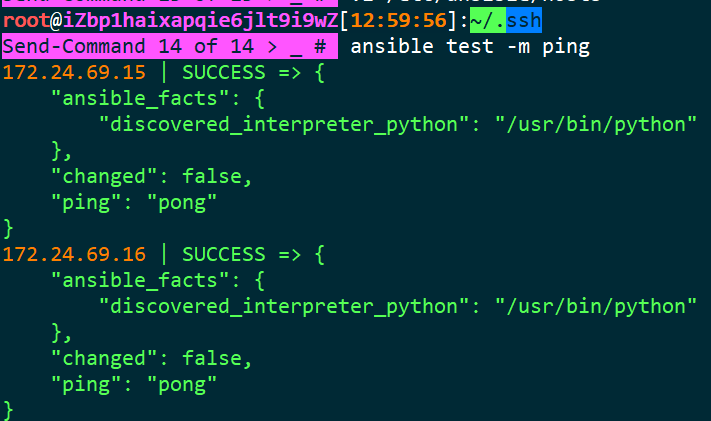Viewport: 711px width, 421px height.
Task: Click the second "ping" key
Action: (86, 385)
